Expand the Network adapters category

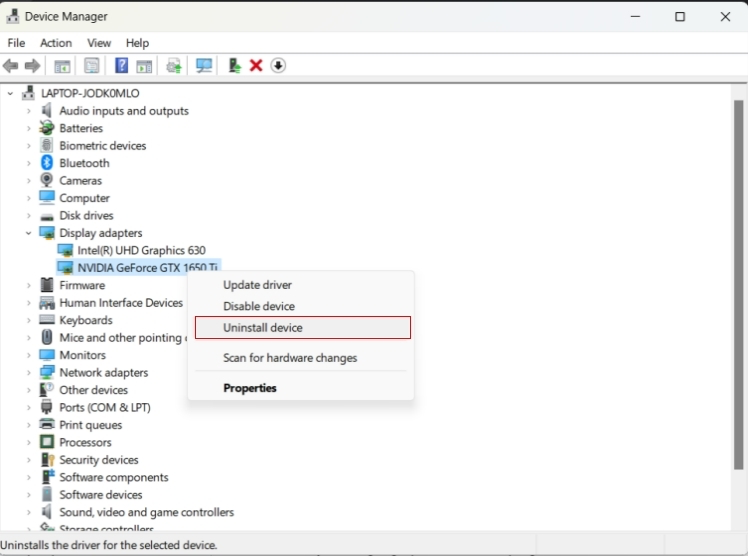coord(29,372)
